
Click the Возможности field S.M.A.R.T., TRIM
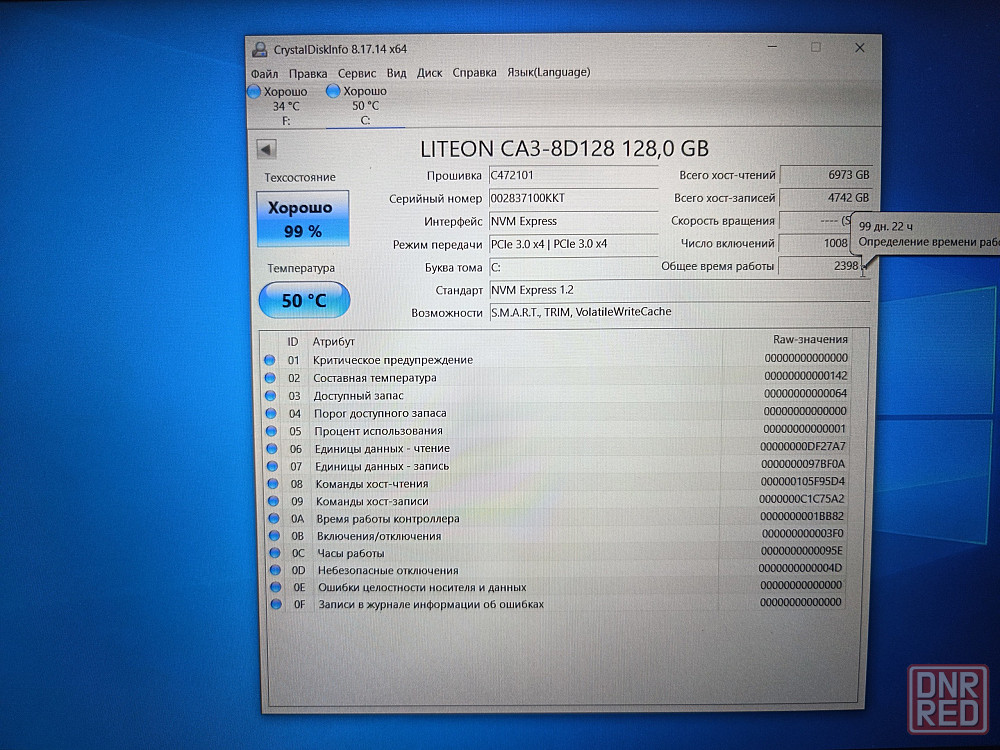coord(679,312)
